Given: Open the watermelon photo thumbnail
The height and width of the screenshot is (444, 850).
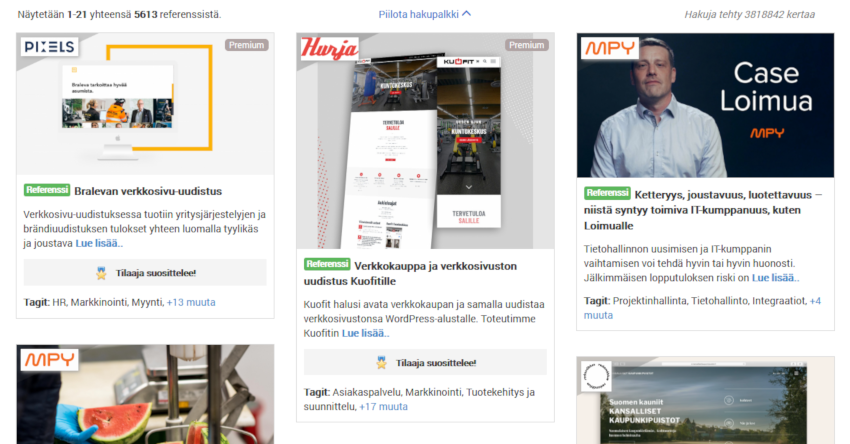Looking at the screenshot, I should click(x=145, y=394).
